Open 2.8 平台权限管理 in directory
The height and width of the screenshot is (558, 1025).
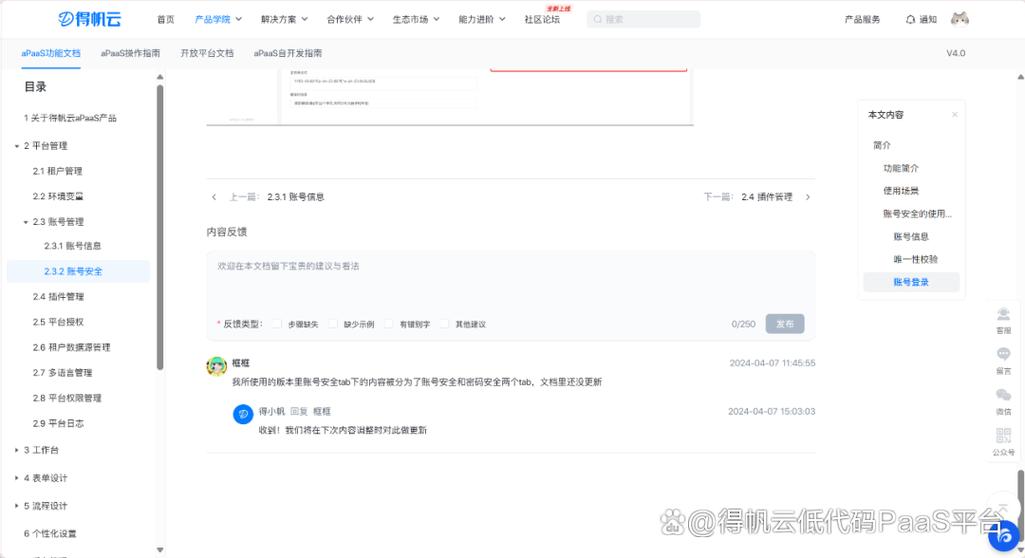coord(67,398)
